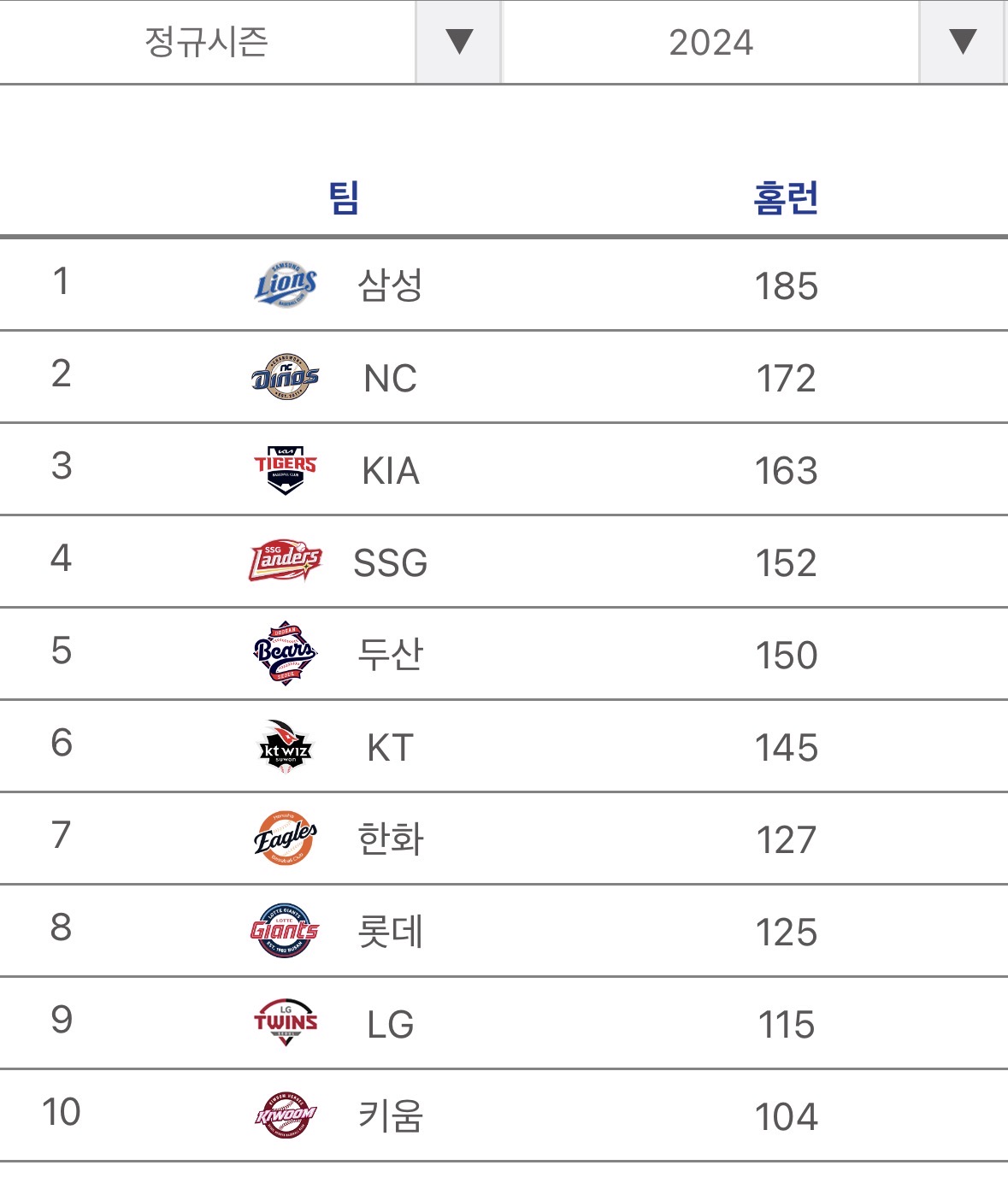Click the 정규시즌 season selector field

207,42
